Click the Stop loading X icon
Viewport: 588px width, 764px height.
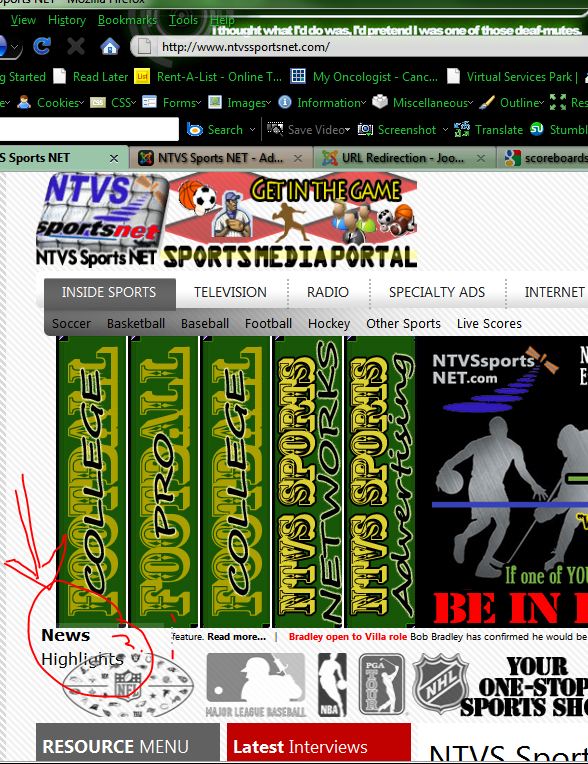pyautogui.click(x=76, y=46)
